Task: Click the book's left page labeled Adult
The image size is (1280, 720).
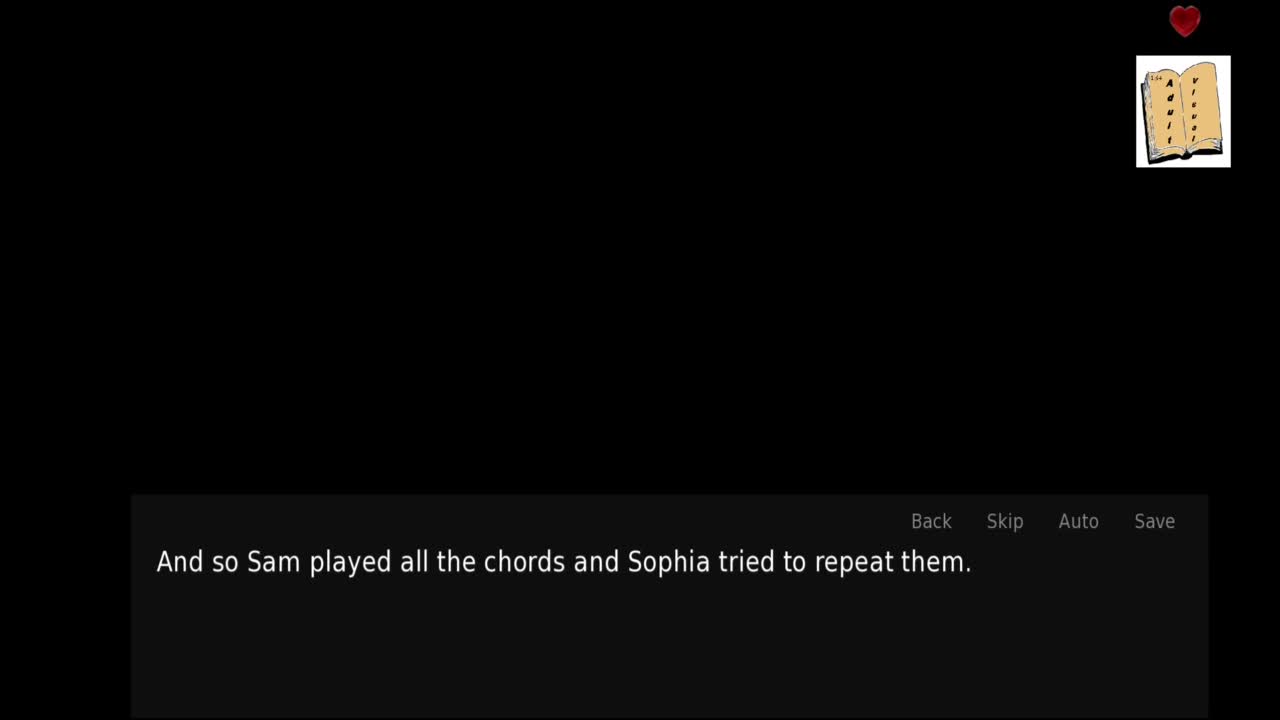Action: point(1166,111)
